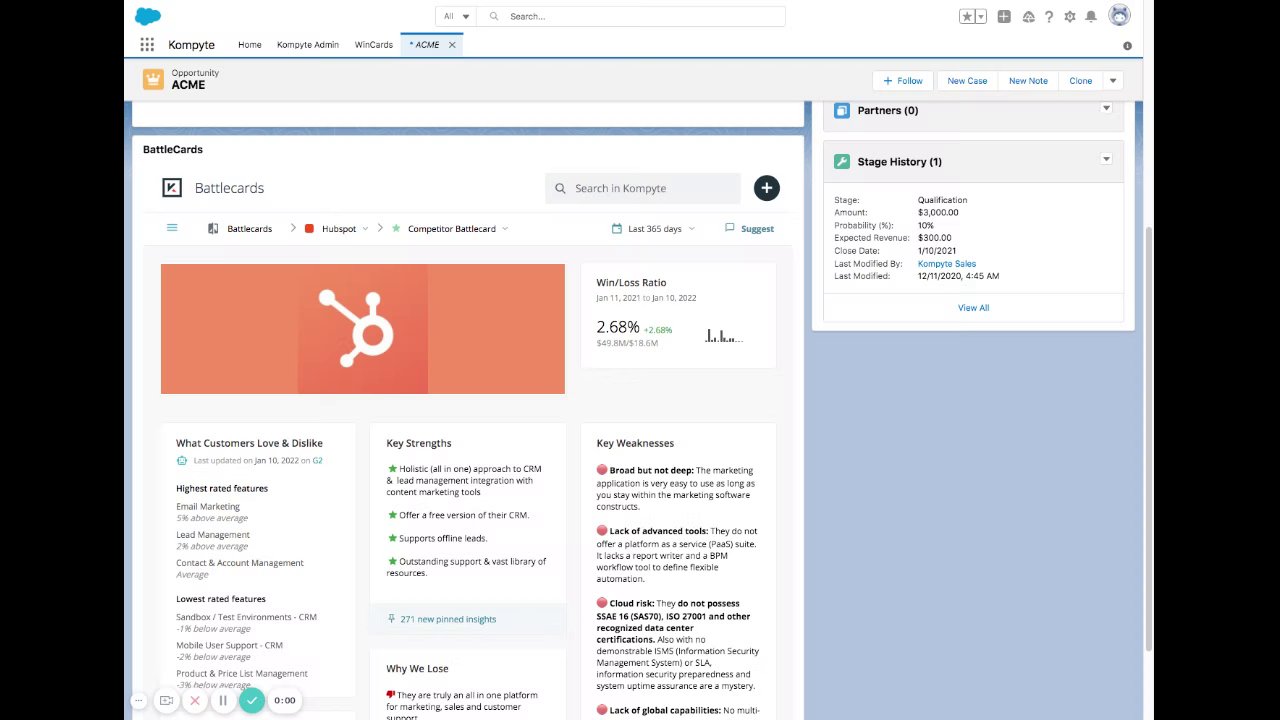Image resolution: width=1280 pixels, height=720 pixels.
Task: Click the Salesforce cloud logo
Action: point(147,16)
